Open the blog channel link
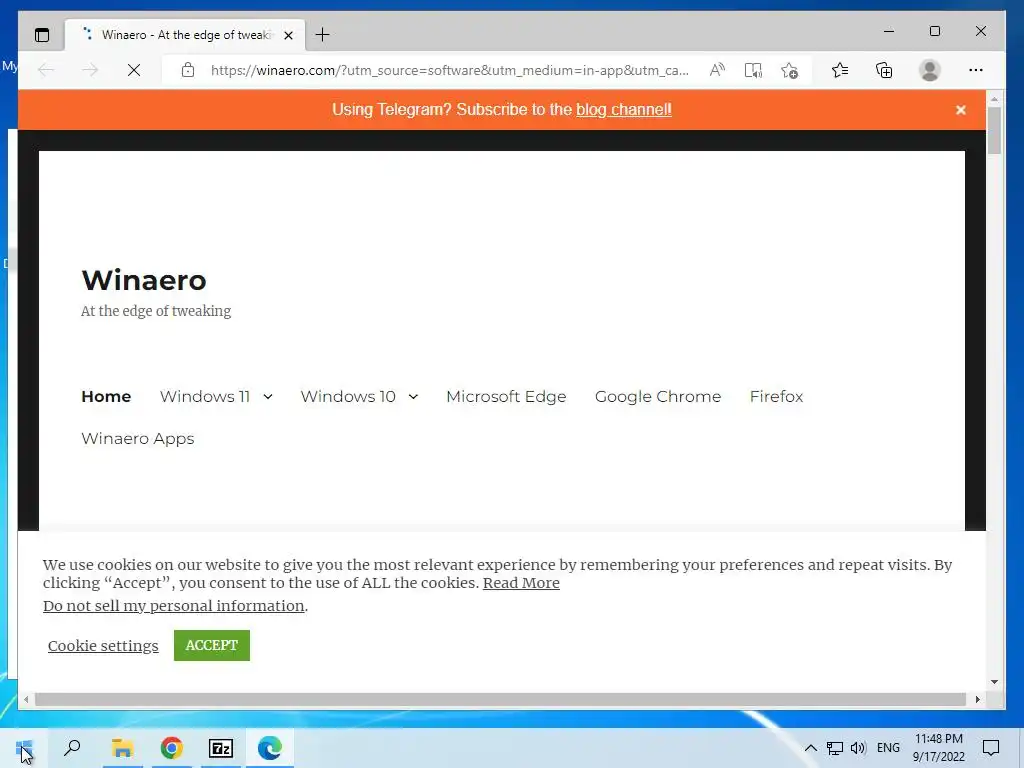This screenshot has width=1024, height=768. (x=624, y=110)
